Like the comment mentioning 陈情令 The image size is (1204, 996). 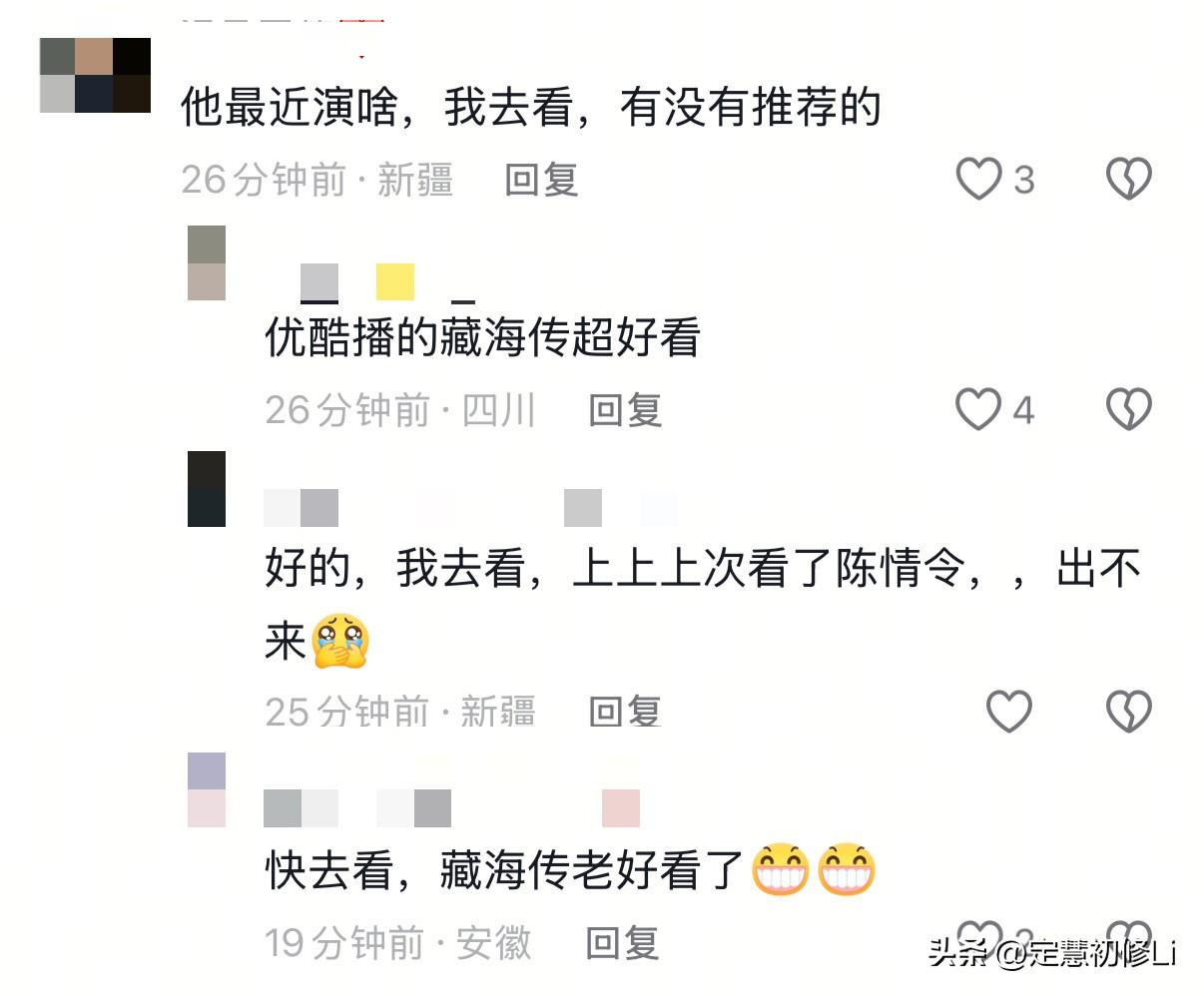1008,712
